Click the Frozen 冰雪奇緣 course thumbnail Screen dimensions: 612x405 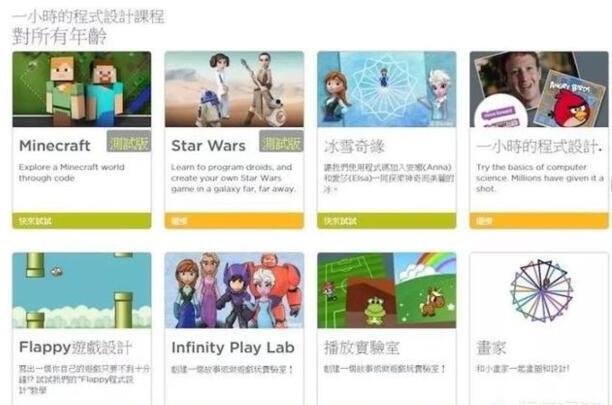click(x=386, y=89)
